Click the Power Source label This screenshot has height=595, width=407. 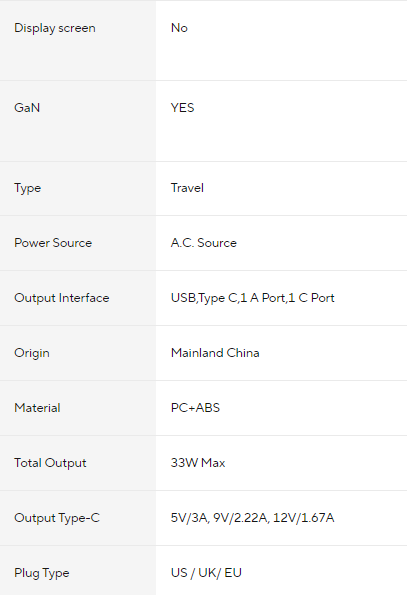coord(53,243)
